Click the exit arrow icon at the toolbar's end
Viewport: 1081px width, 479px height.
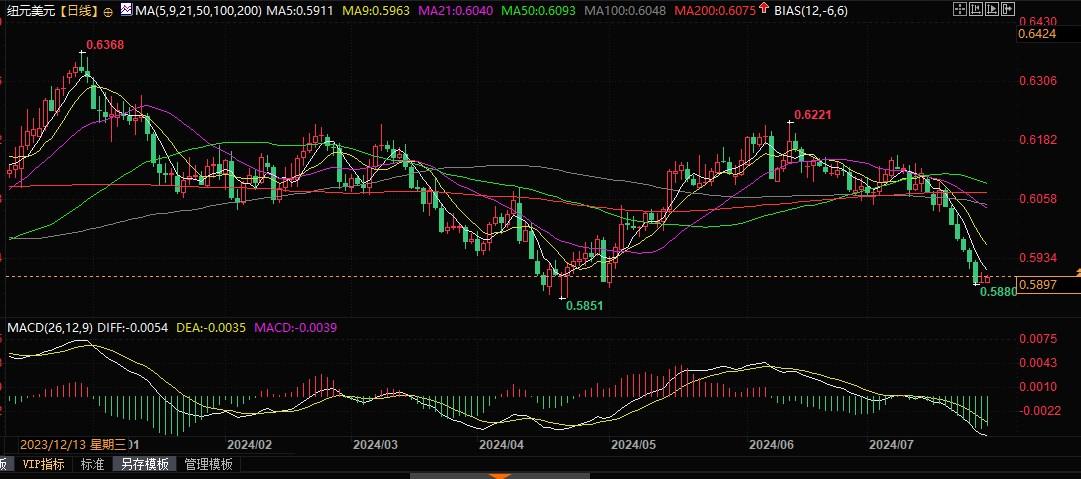click(1008, 9)
